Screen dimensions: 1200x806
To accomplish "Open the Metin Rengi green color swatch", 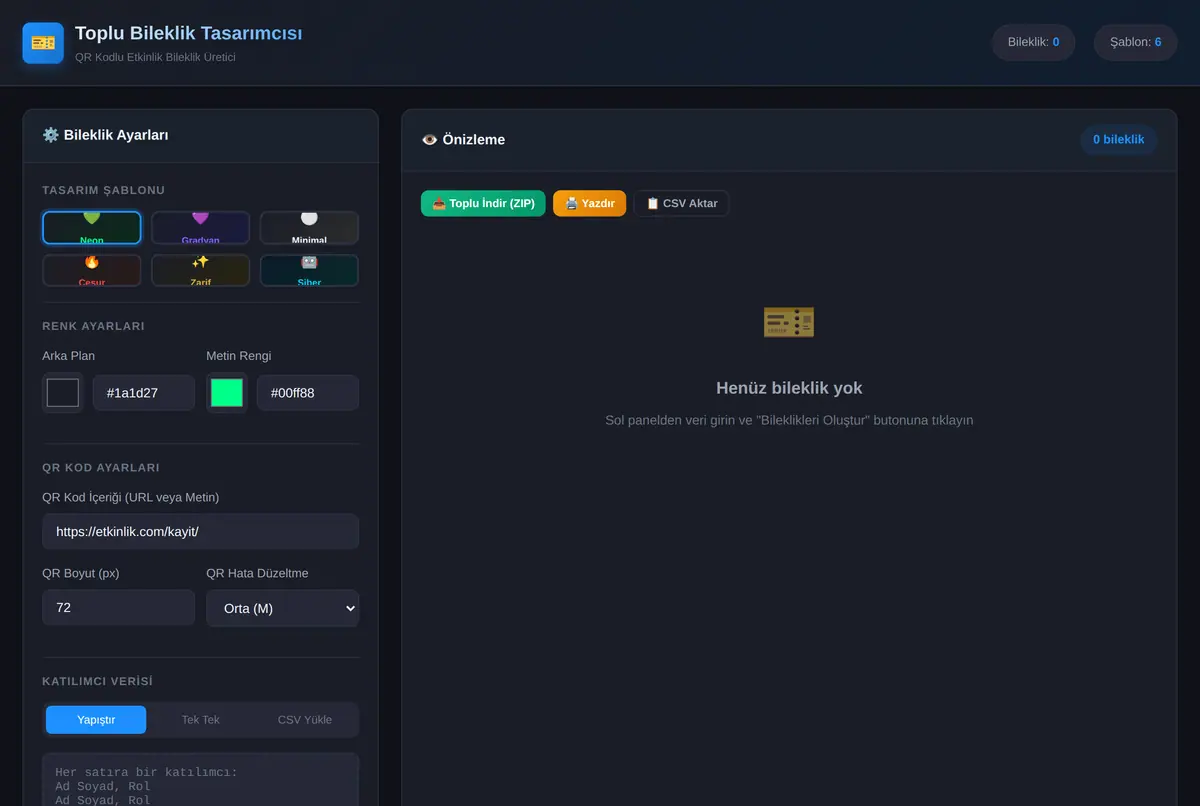I will [227, 393].
